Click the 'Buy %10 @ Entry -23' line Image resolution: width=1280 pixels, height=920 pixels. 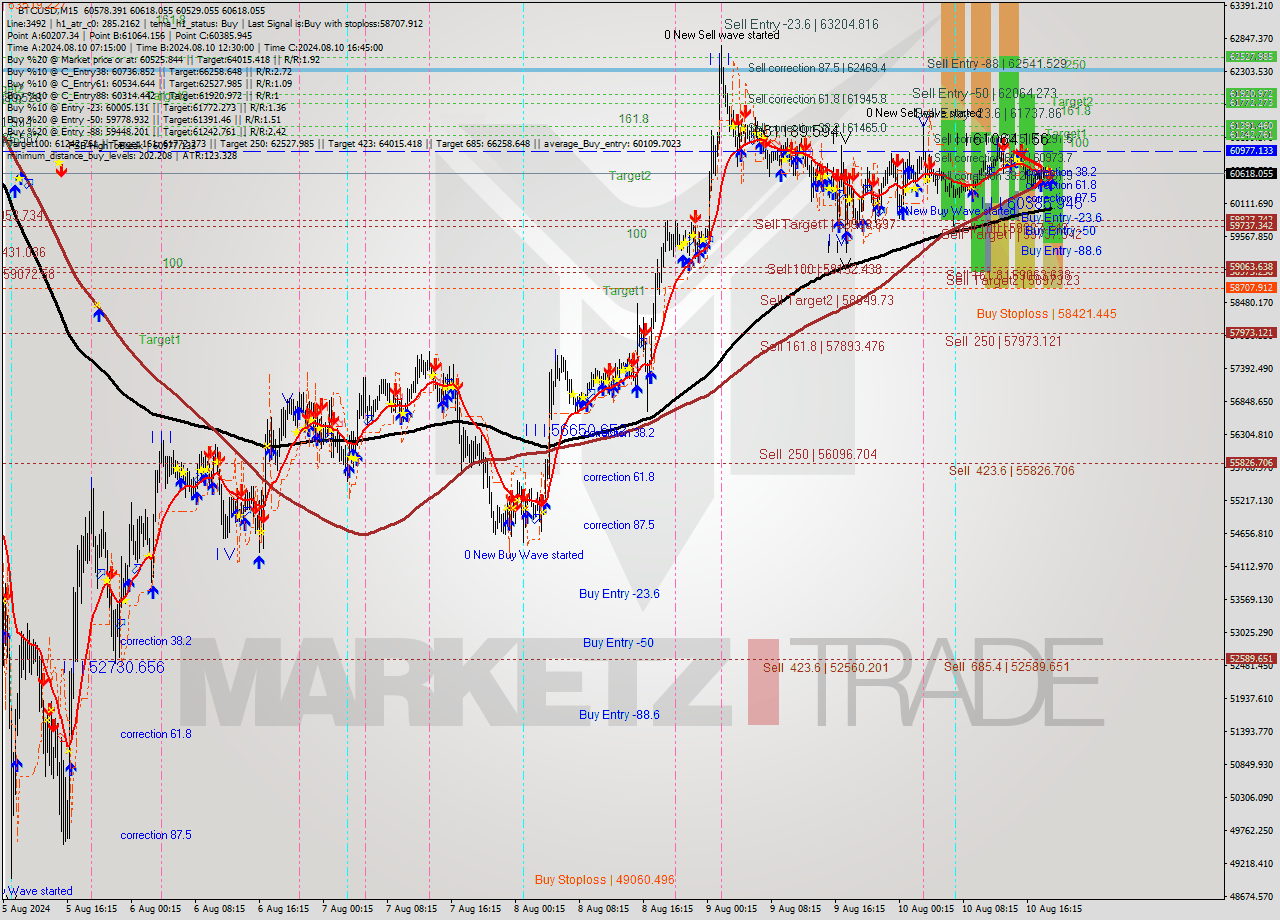[146, 107]
